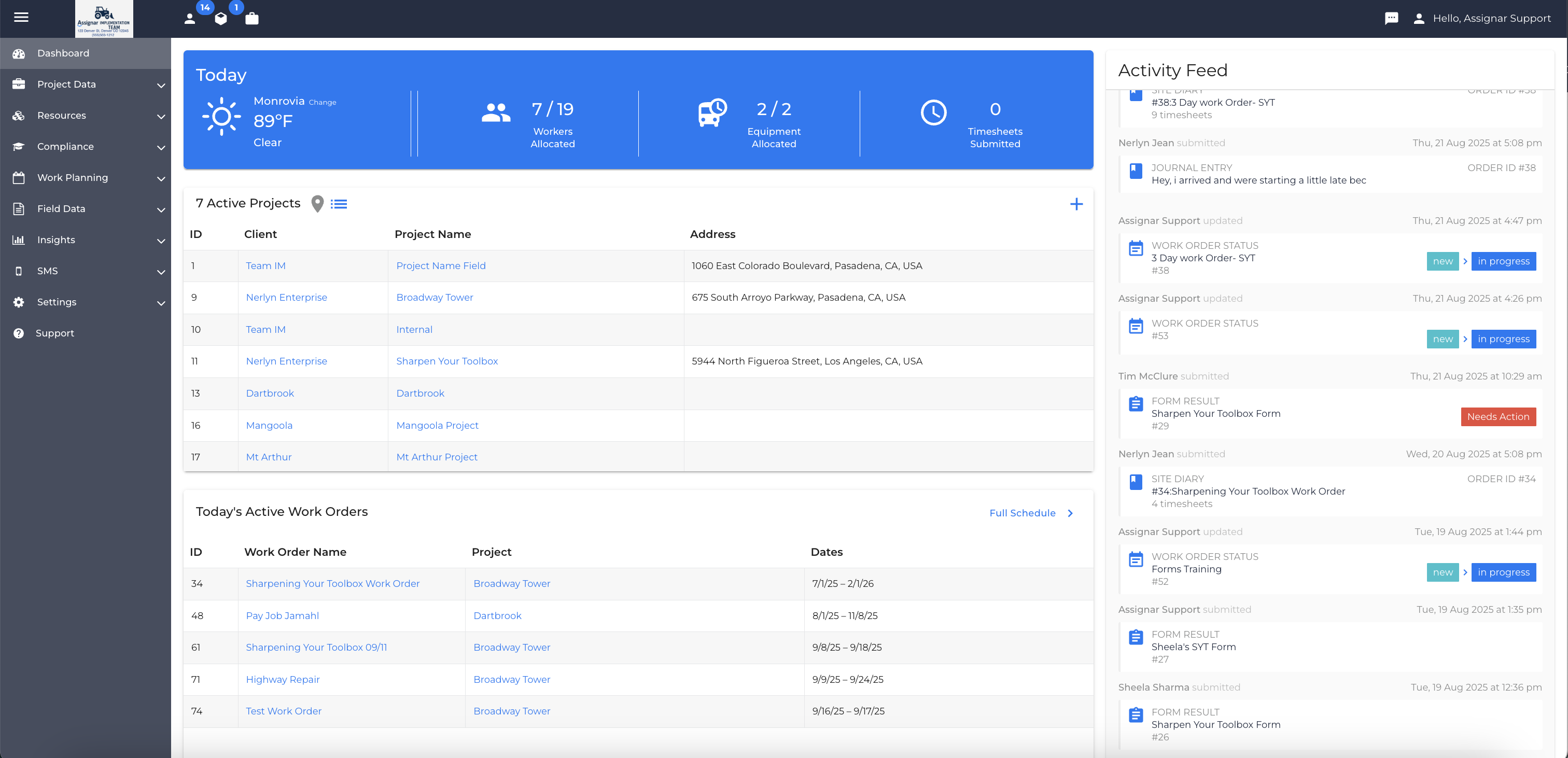
Task: Click the list view icon near Active Projects
Action: coord(339,203)
